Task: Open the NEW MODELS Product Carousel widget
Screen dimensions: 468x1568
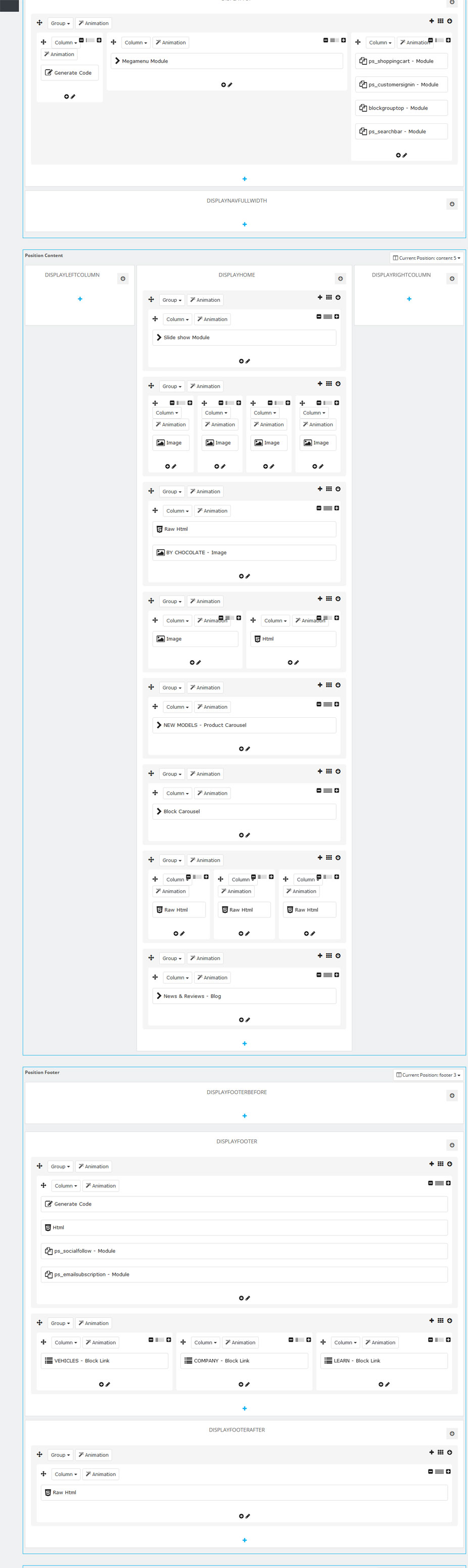Action: pyautogui.click(x=244, y=725)
